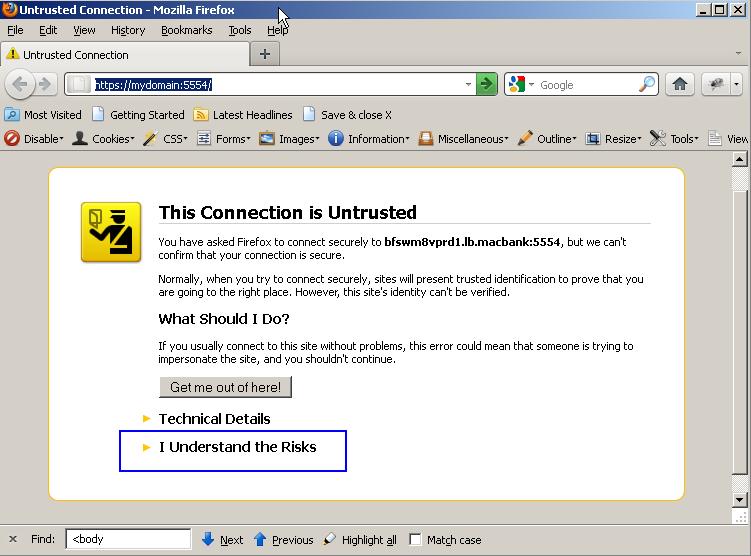Click the search magnifier icon

click(647, 84)
